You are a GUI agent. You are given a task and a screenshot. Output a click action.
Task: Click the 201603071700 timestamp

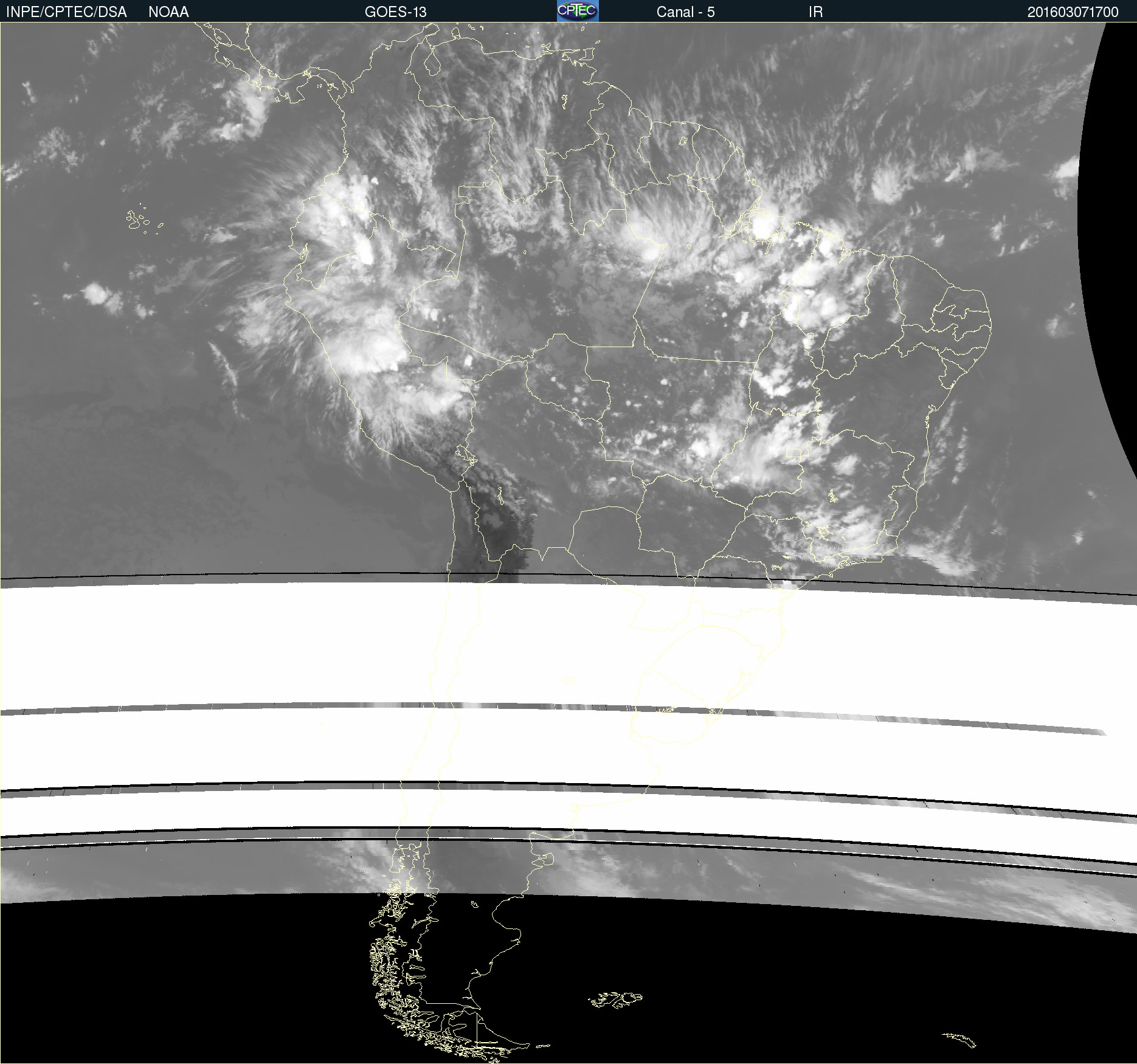[x=1073, y=12]
